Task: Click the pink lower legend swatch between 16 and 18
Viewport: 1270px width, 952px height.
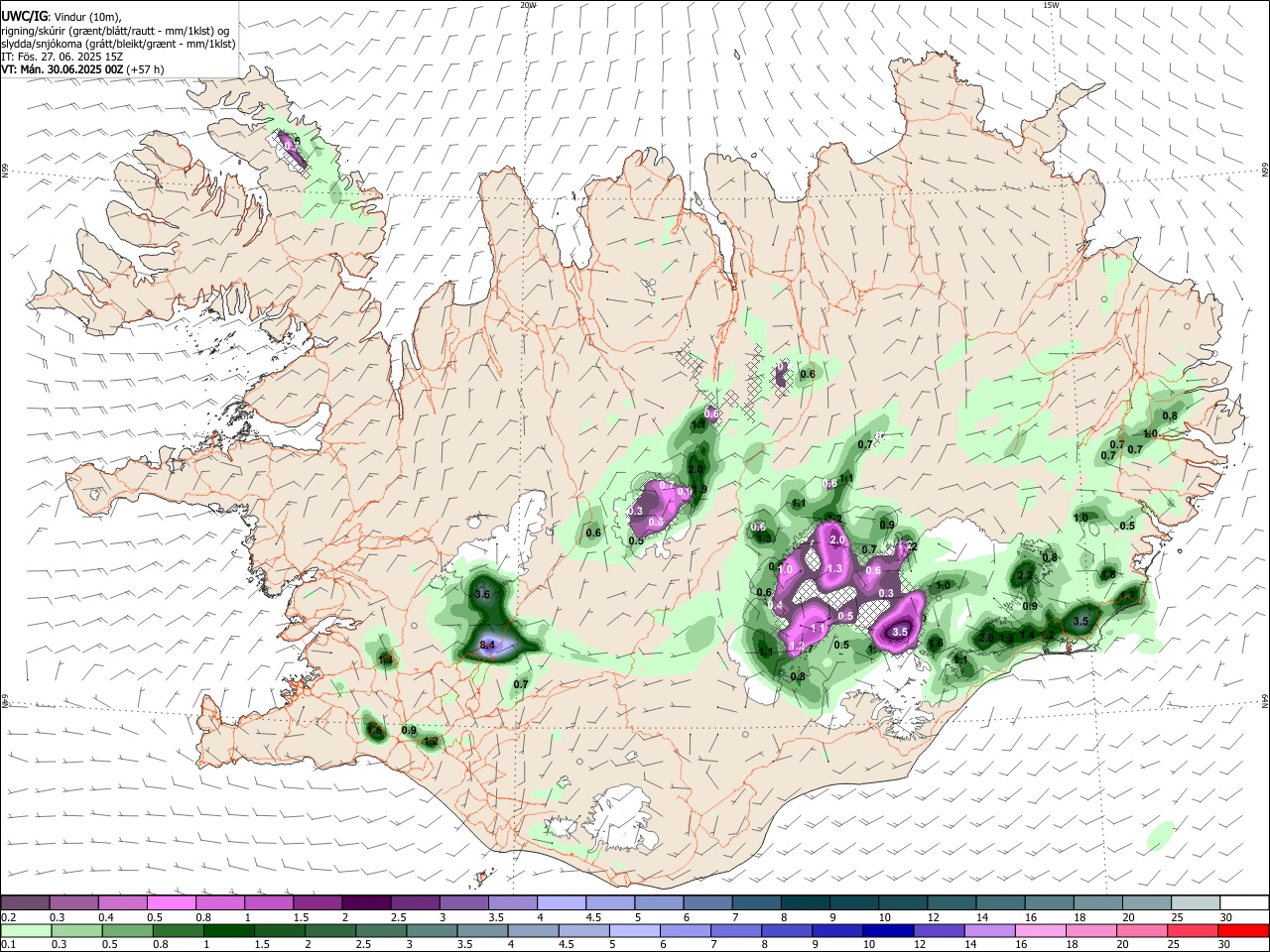Action: pos(1039,930)
